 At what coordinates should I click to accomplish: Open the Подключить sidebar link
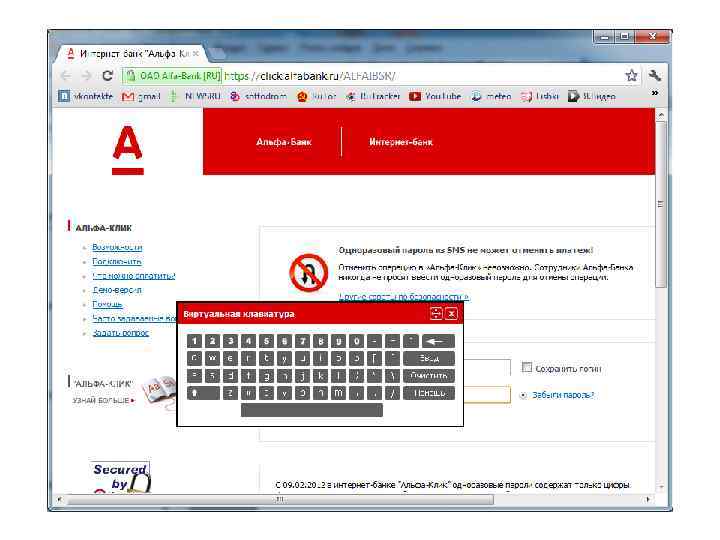pyautogui.click(x=117, y=261)
